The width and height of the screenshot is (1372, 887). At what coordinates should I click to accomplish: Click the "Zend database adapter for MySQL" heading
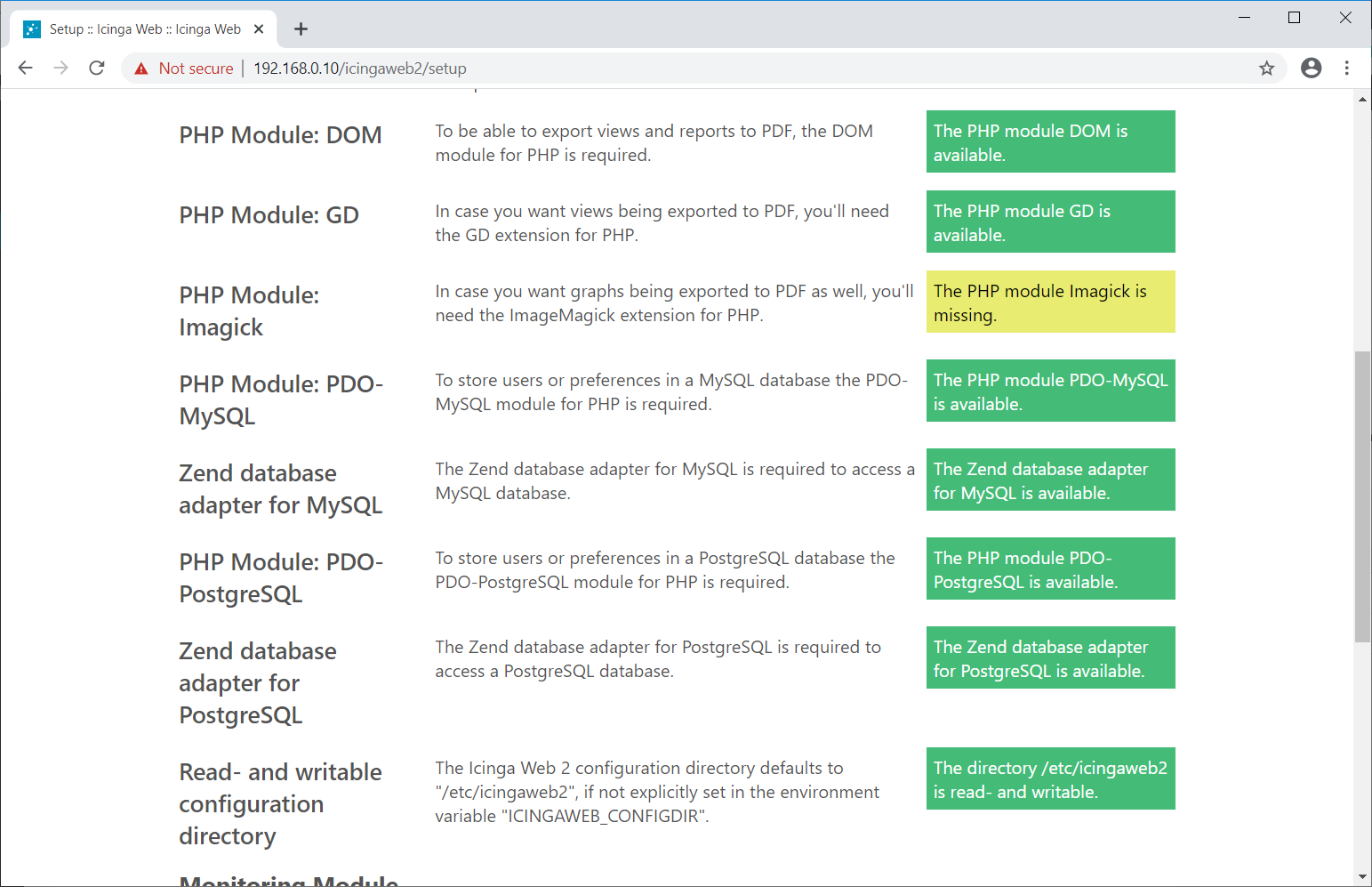280,489
